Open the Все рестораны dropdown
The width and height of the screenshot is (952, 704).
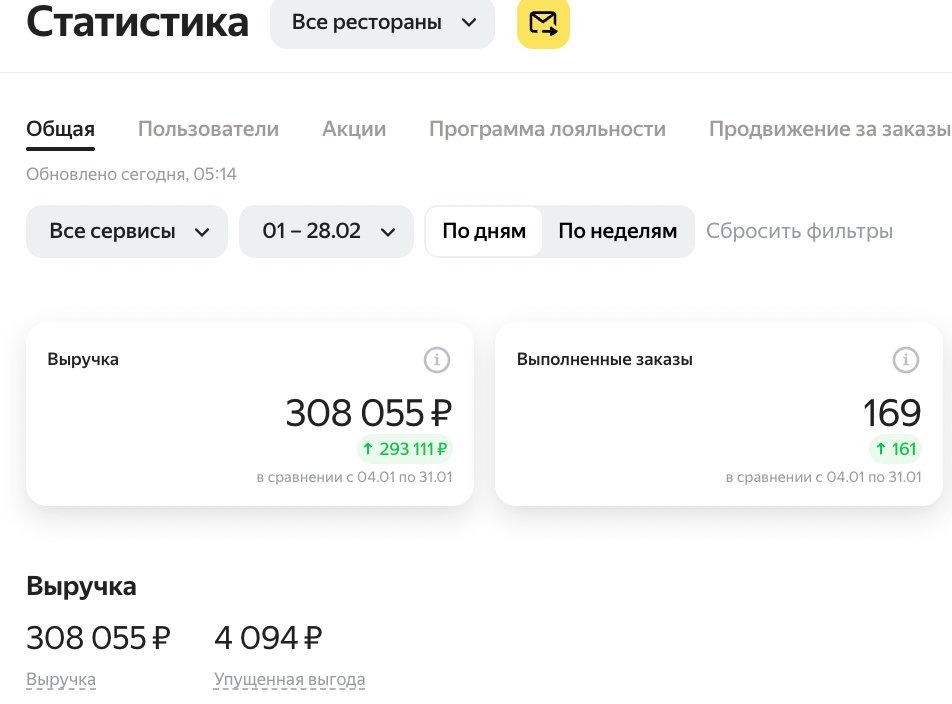[380, 23]
